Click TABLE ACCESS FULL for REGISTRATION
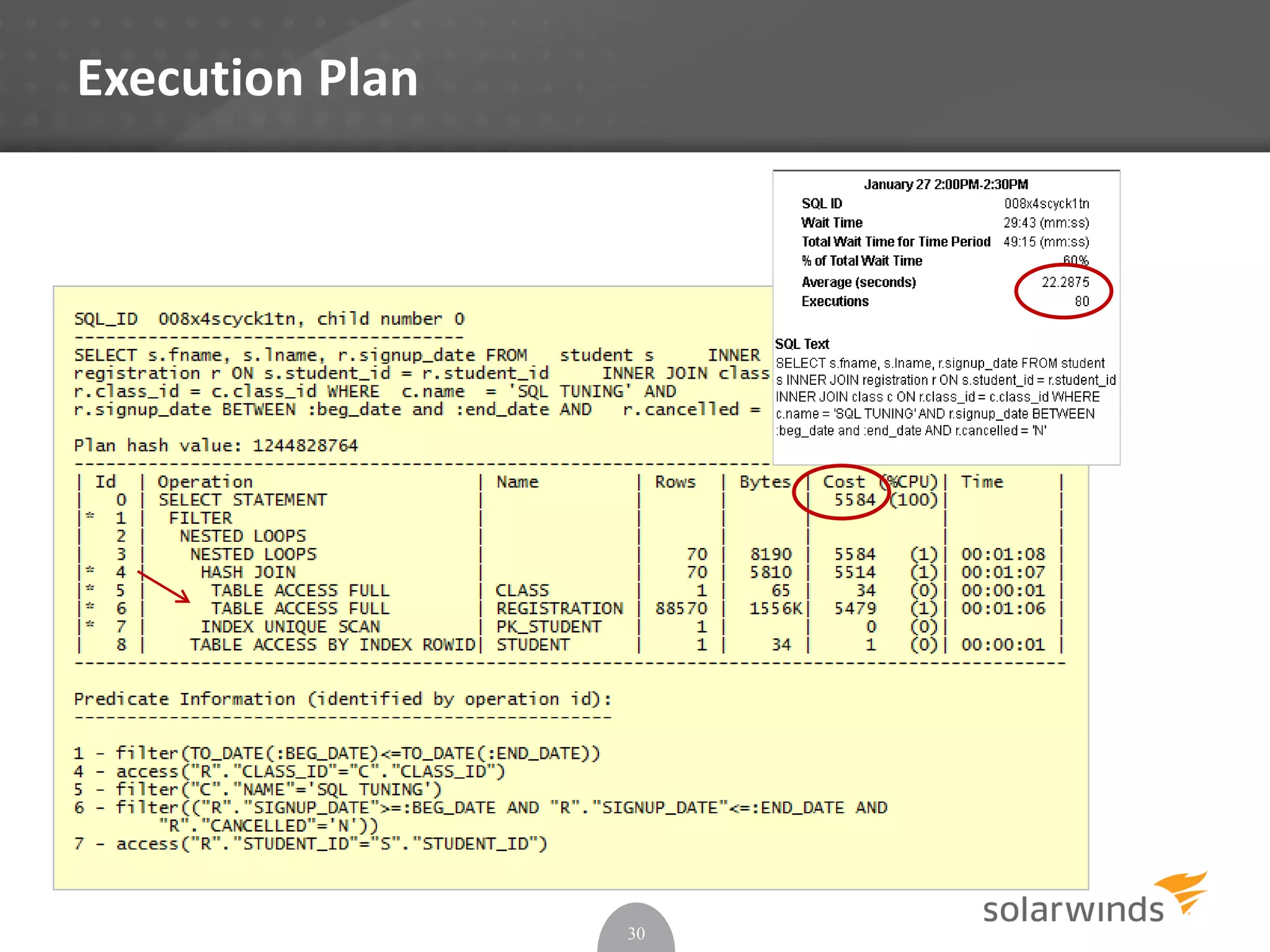Screen dimensions: 1270x952 [x=300, y=609]
